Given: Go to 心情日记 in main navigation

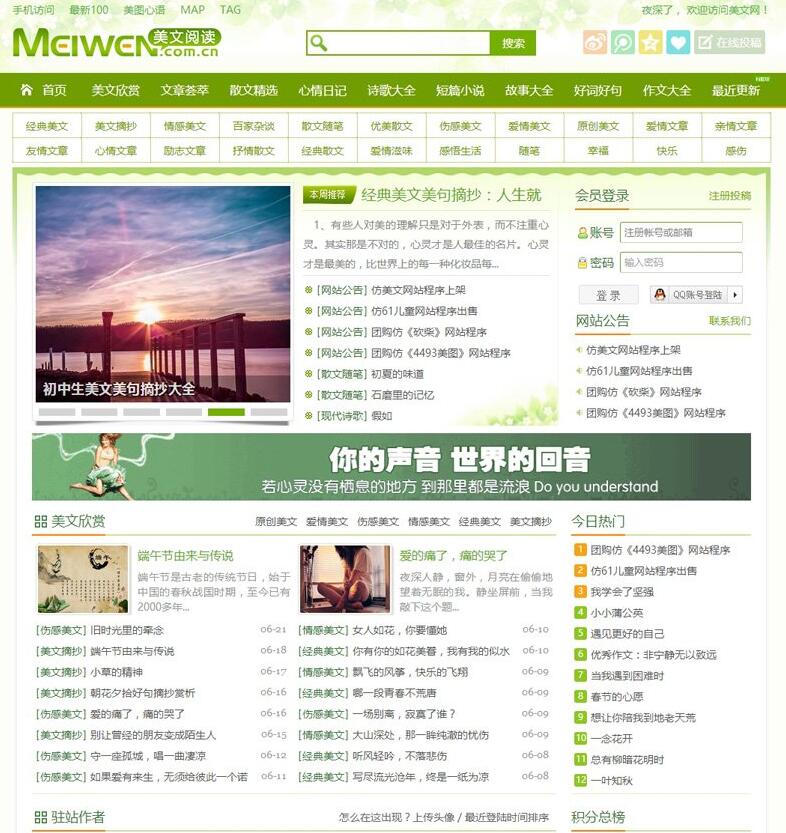Looking at the screenshot, I should (x=322, y=90).
